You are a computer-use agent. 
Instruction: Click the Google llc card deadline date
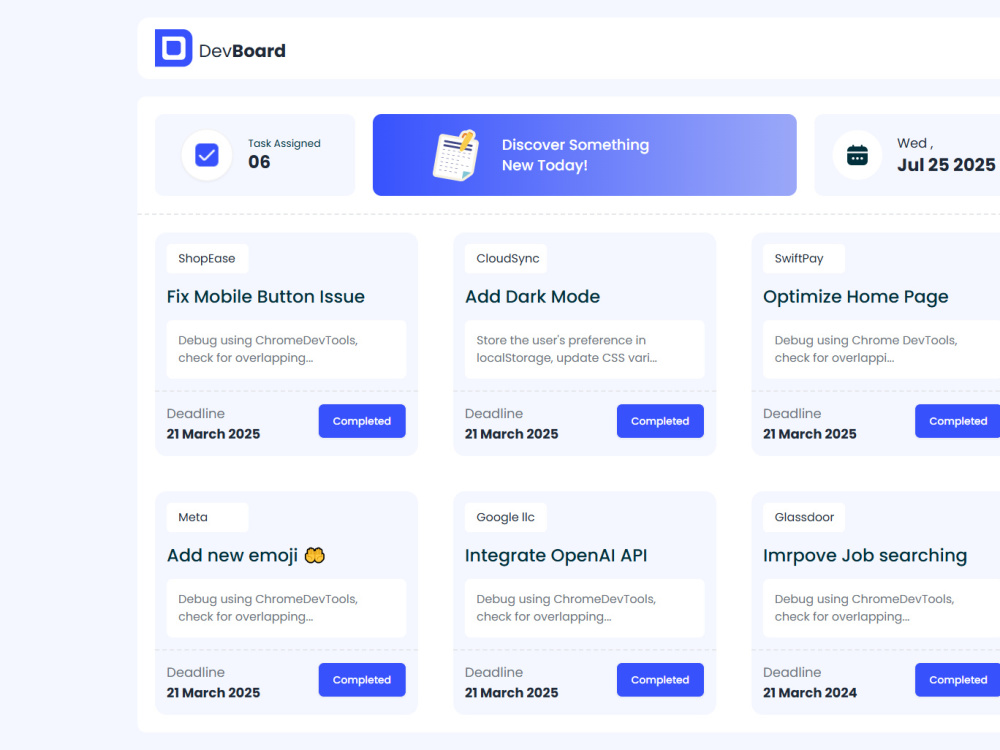click(511, 693)
